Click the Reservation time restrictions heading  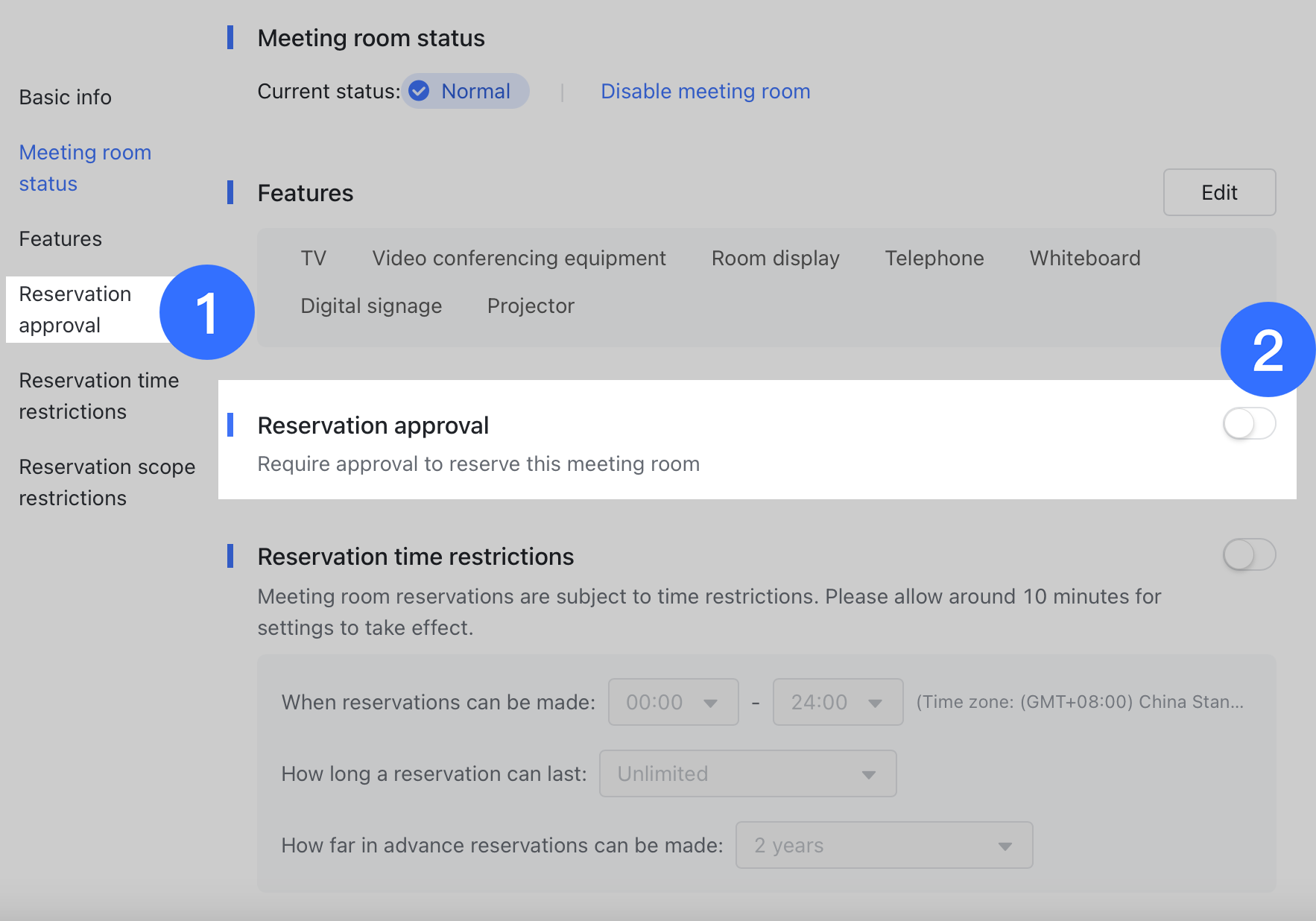(x=416, y=556)
